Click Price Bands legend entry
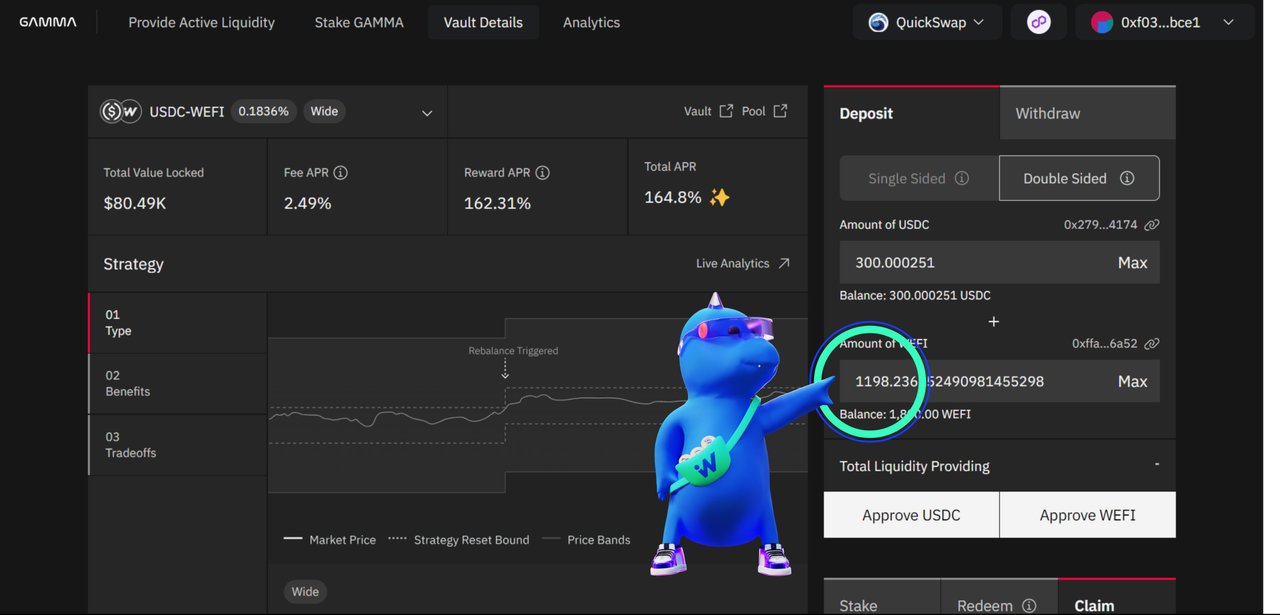This screenshot has height=615, width=1280. click(586, 540)
